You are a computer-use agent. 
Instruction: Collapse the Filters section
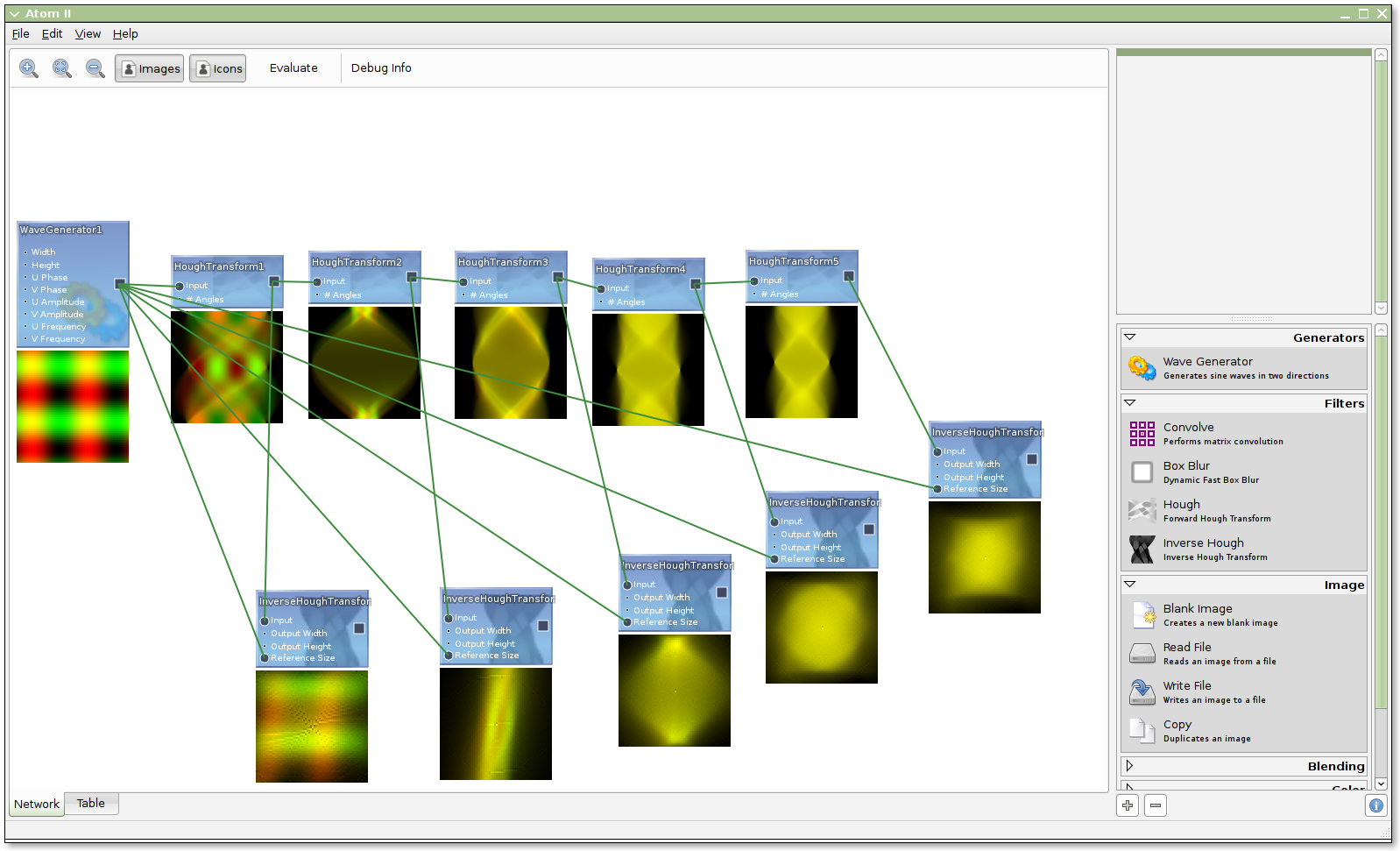[1130, 403]
